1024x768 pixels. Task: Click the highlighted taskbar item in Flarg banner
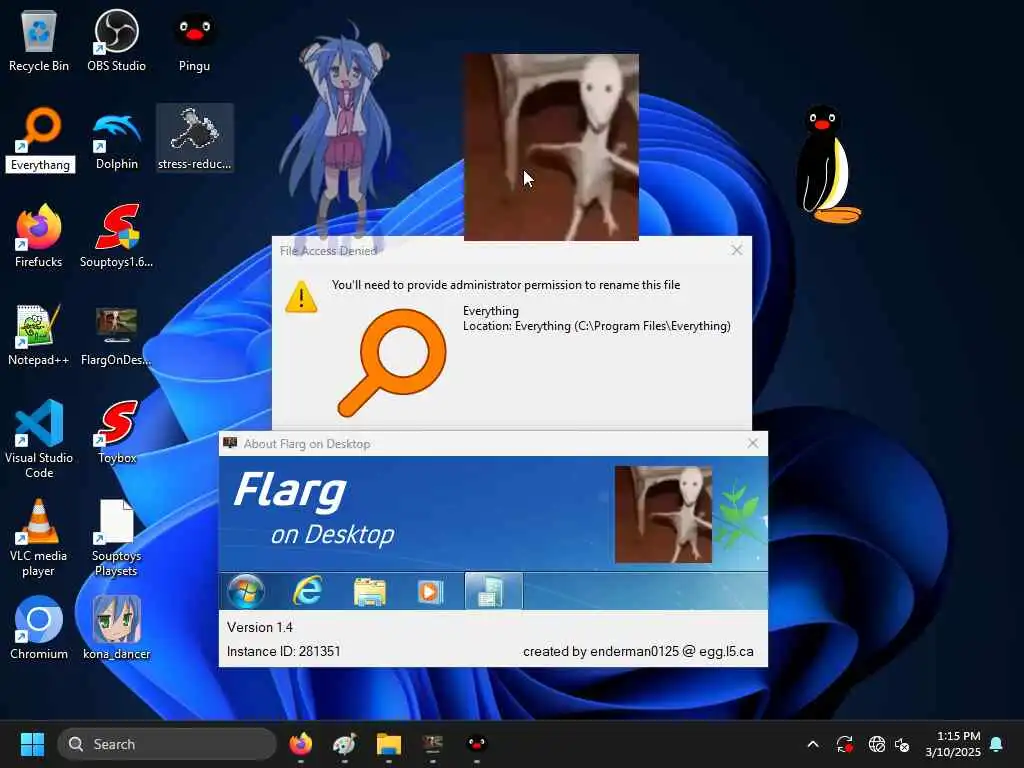tap(493, 591)
